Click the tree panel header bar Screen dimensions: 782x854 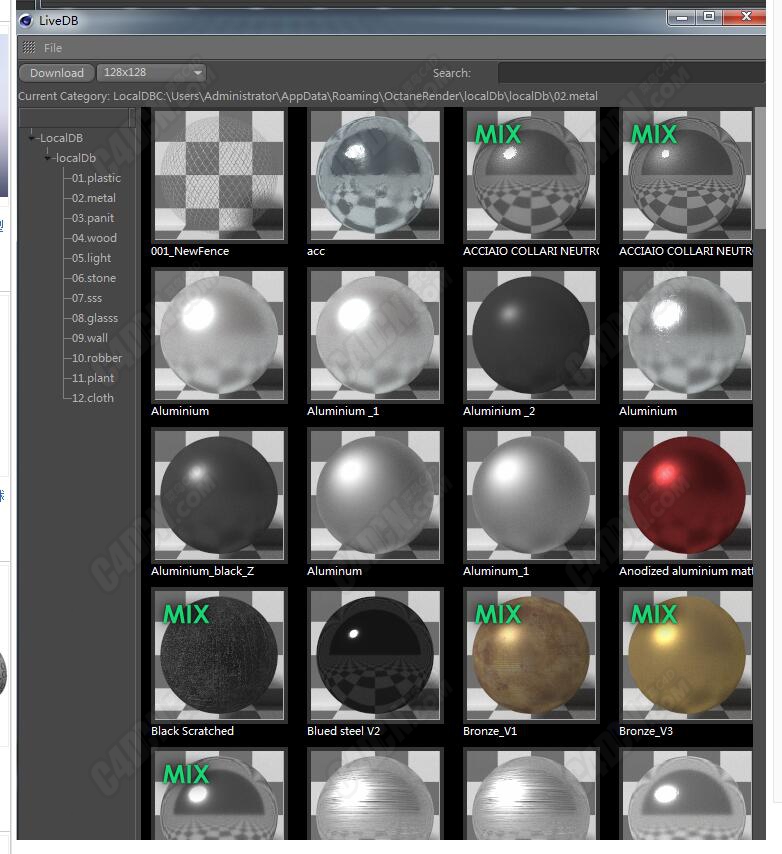(77, 117)
